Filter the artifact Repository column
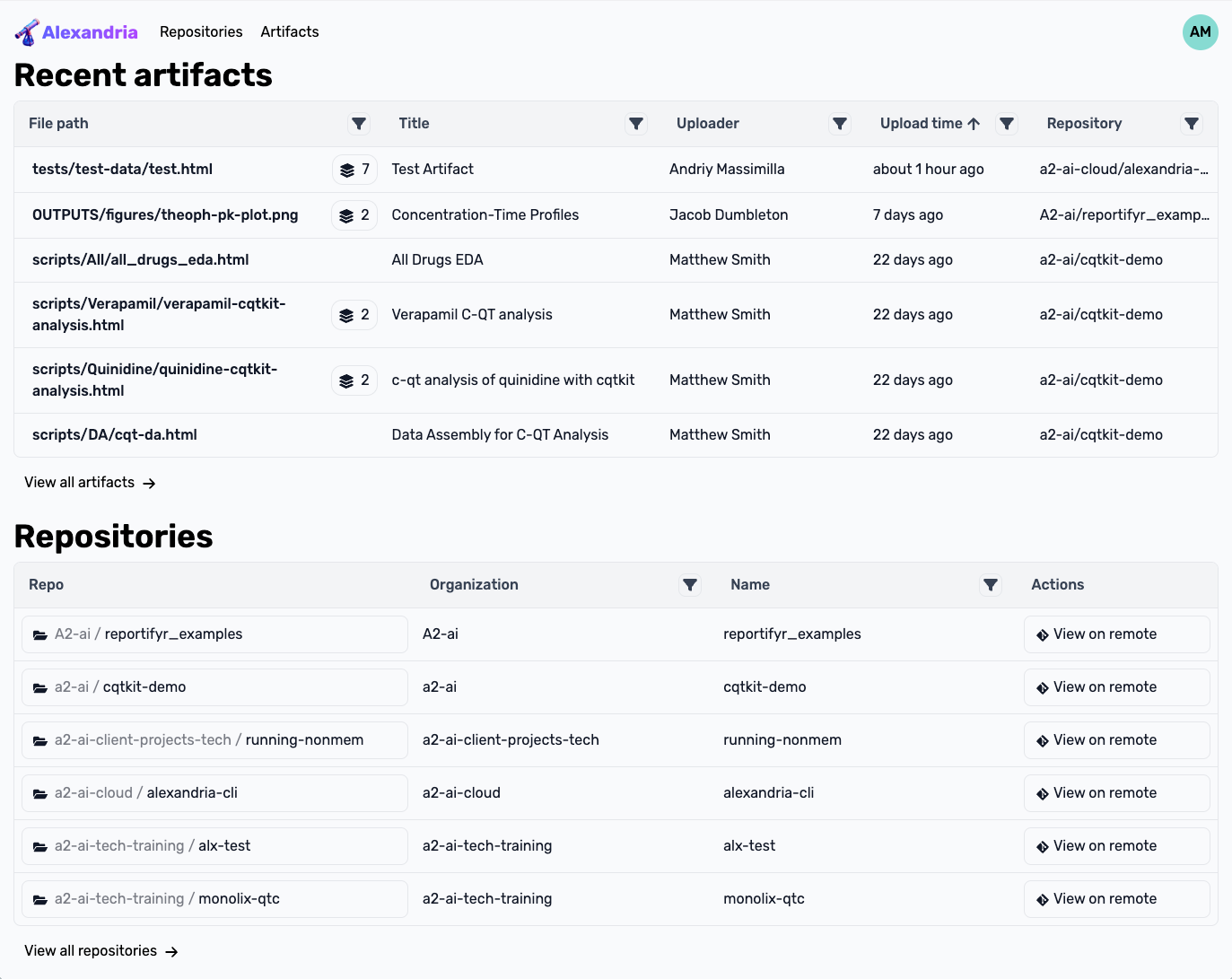Viewport: 1232px width, 979px height. [x=1192, y=124]
